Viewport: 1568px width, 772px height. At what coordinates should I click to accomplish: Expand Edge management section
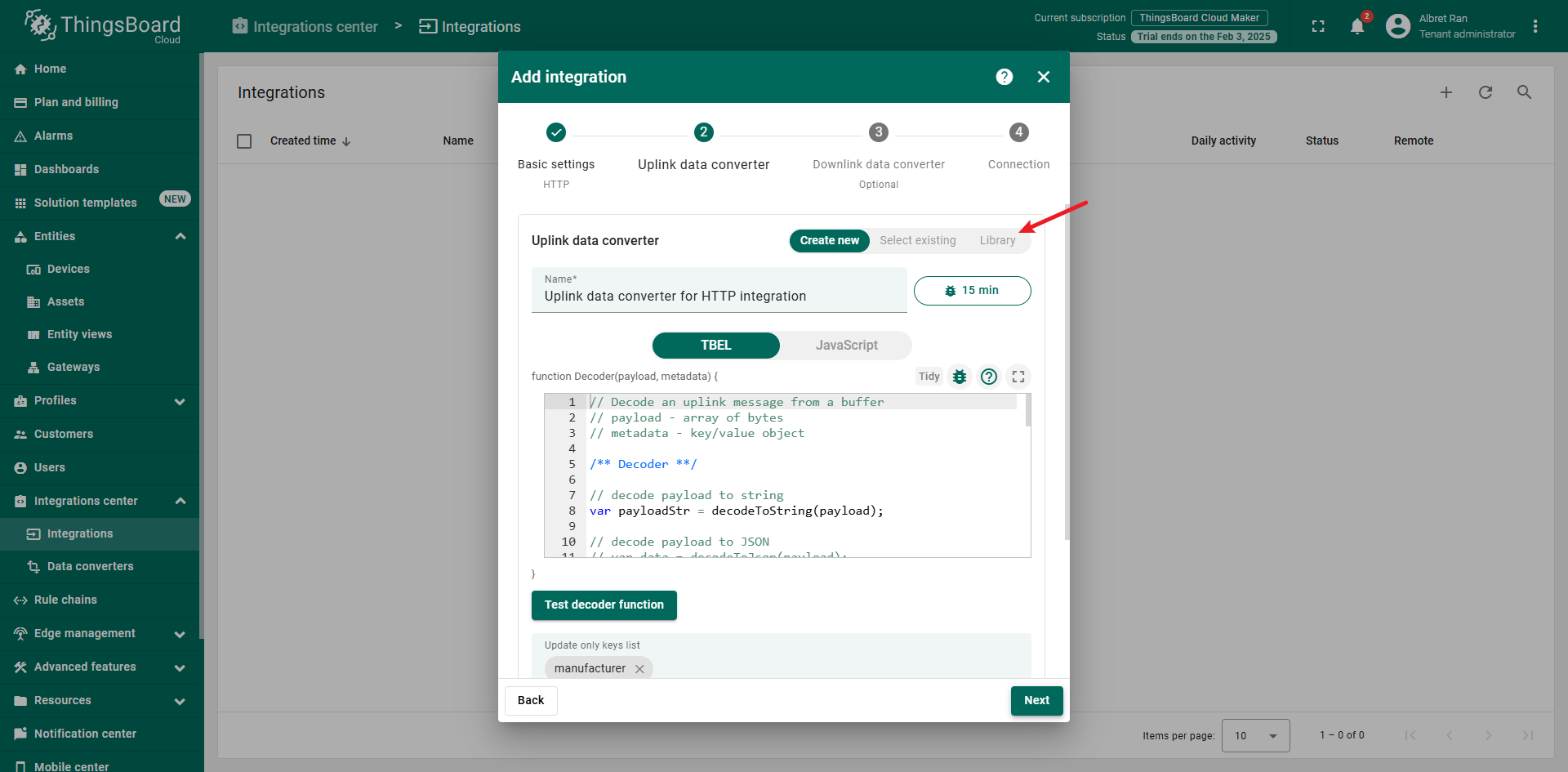[180, 634]
